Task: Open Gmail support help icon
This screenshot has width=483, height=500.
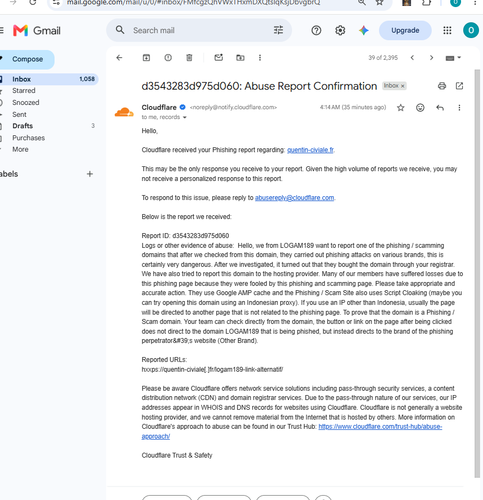Action: pos(316,30)
